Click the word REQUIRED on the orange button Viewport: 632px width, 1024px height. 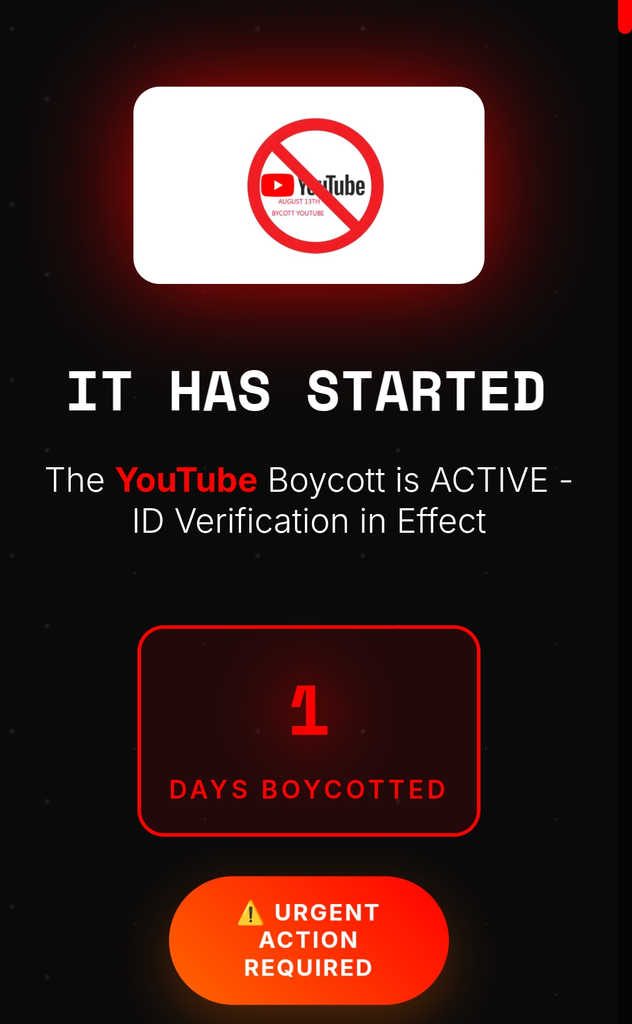tap(308, 967)
